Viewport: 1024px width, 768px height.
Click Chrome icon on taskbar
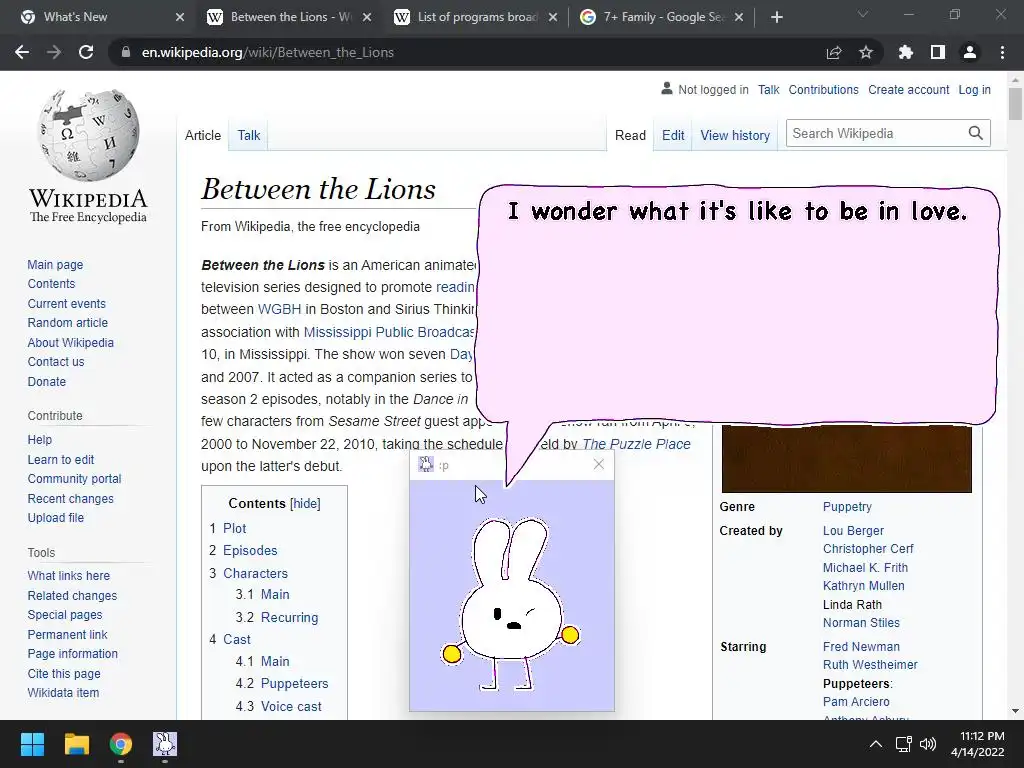[121, 744]
